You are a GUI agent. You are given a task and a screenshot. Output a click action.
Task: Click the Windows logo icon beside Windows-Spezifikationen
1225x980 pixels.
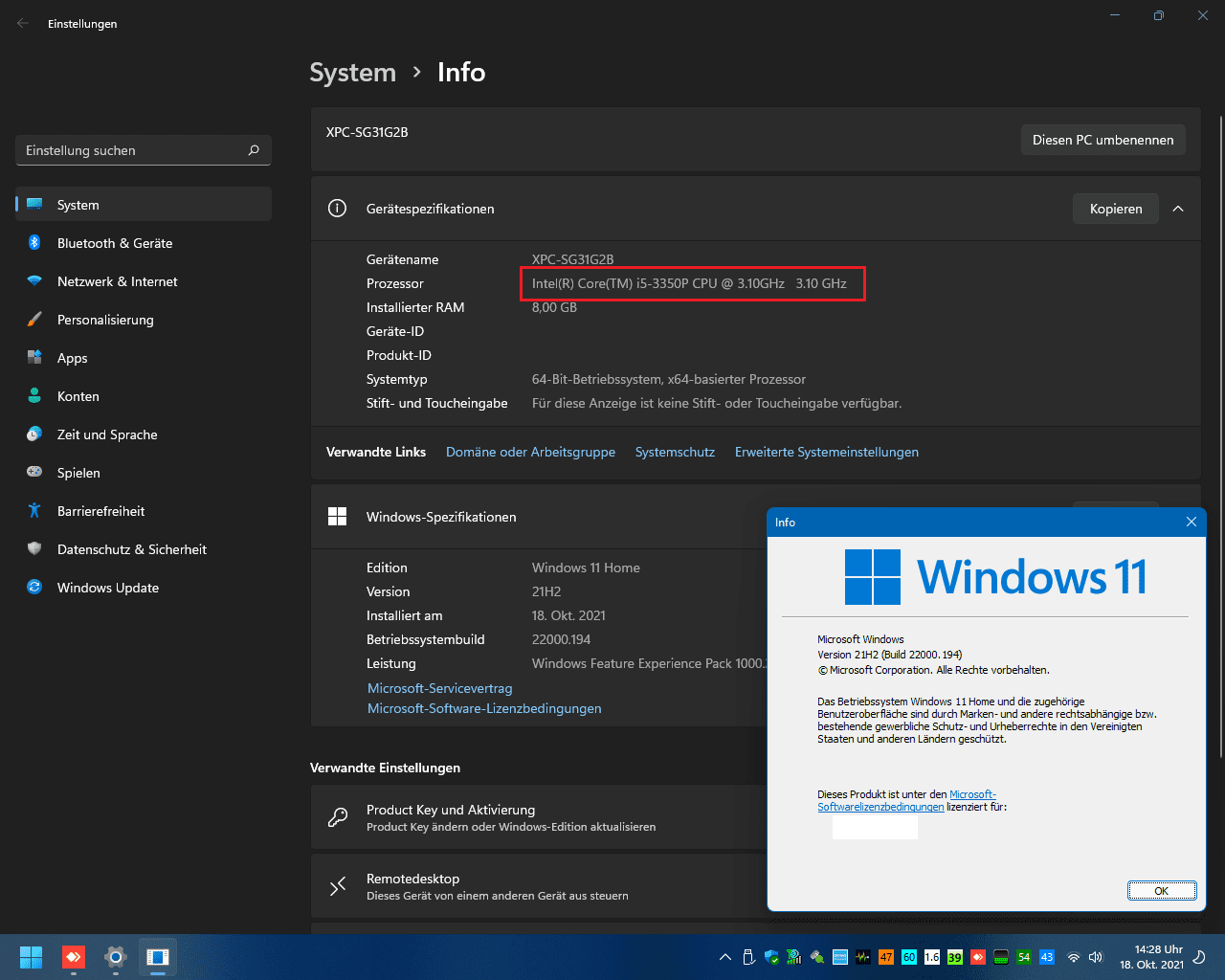tap(337, 517)
